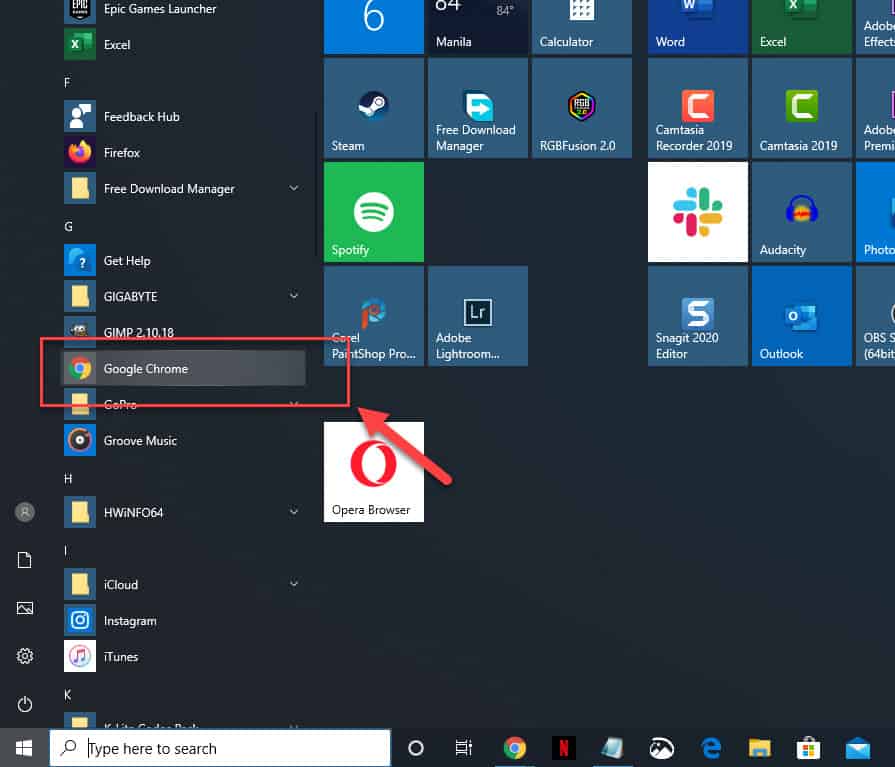The height and width of the screenshot is (767, 895).
Task: Jump to letter F section header
Action: [x=67, y=83]
